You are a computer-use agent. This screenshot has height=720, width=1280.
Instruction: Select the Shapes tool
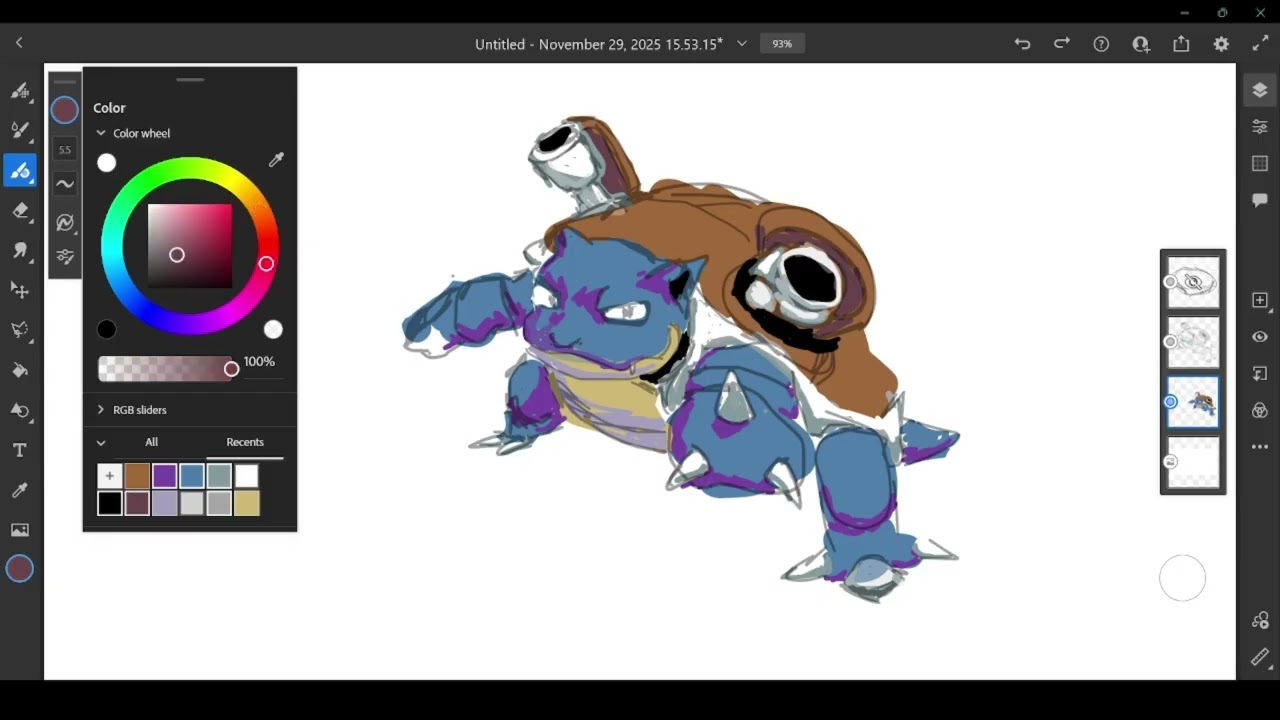[x=19, y=410]
